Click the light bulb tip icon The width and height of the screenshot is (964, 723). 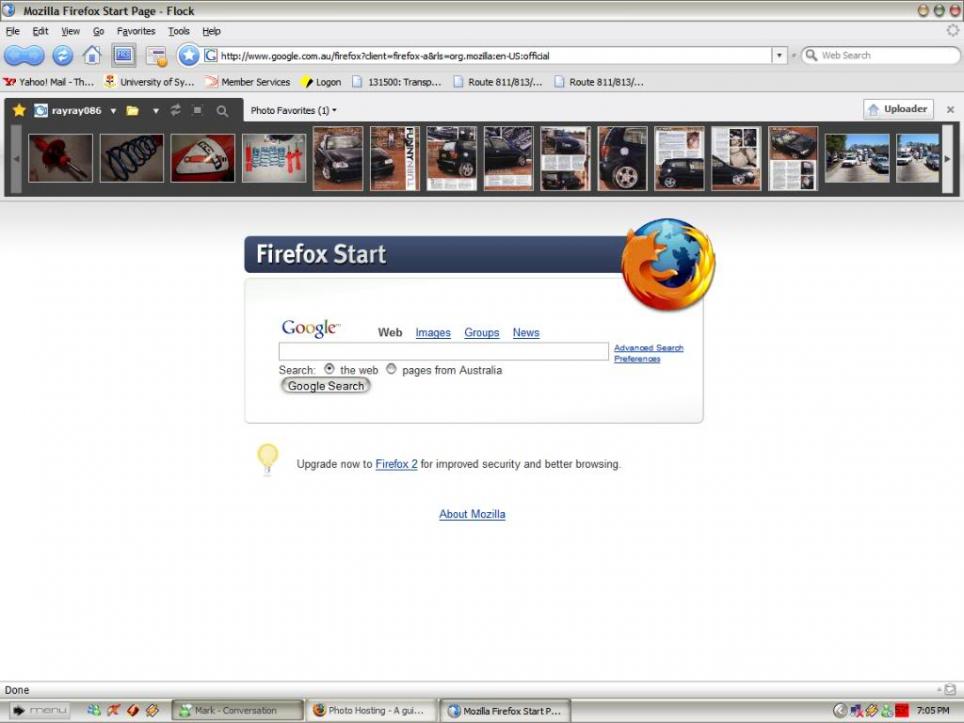pyautogui.click(x=267, y=459)
